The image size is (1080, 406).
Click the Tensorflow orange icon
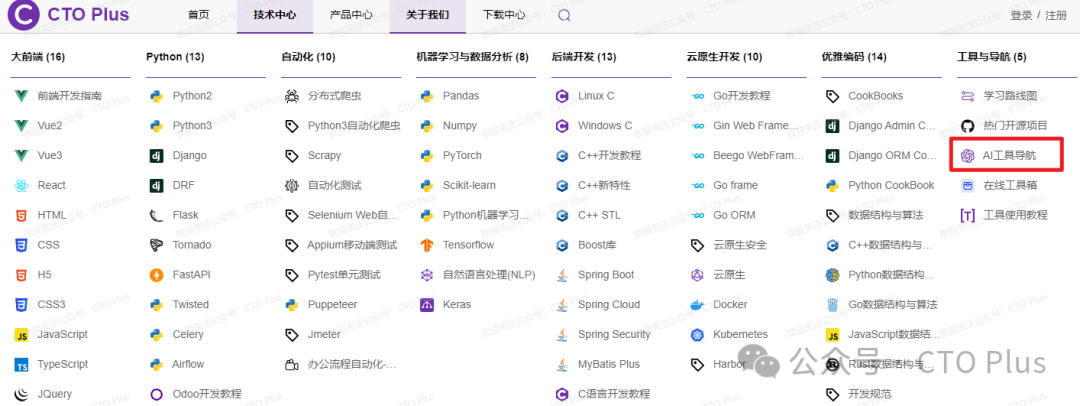point(426,245)
